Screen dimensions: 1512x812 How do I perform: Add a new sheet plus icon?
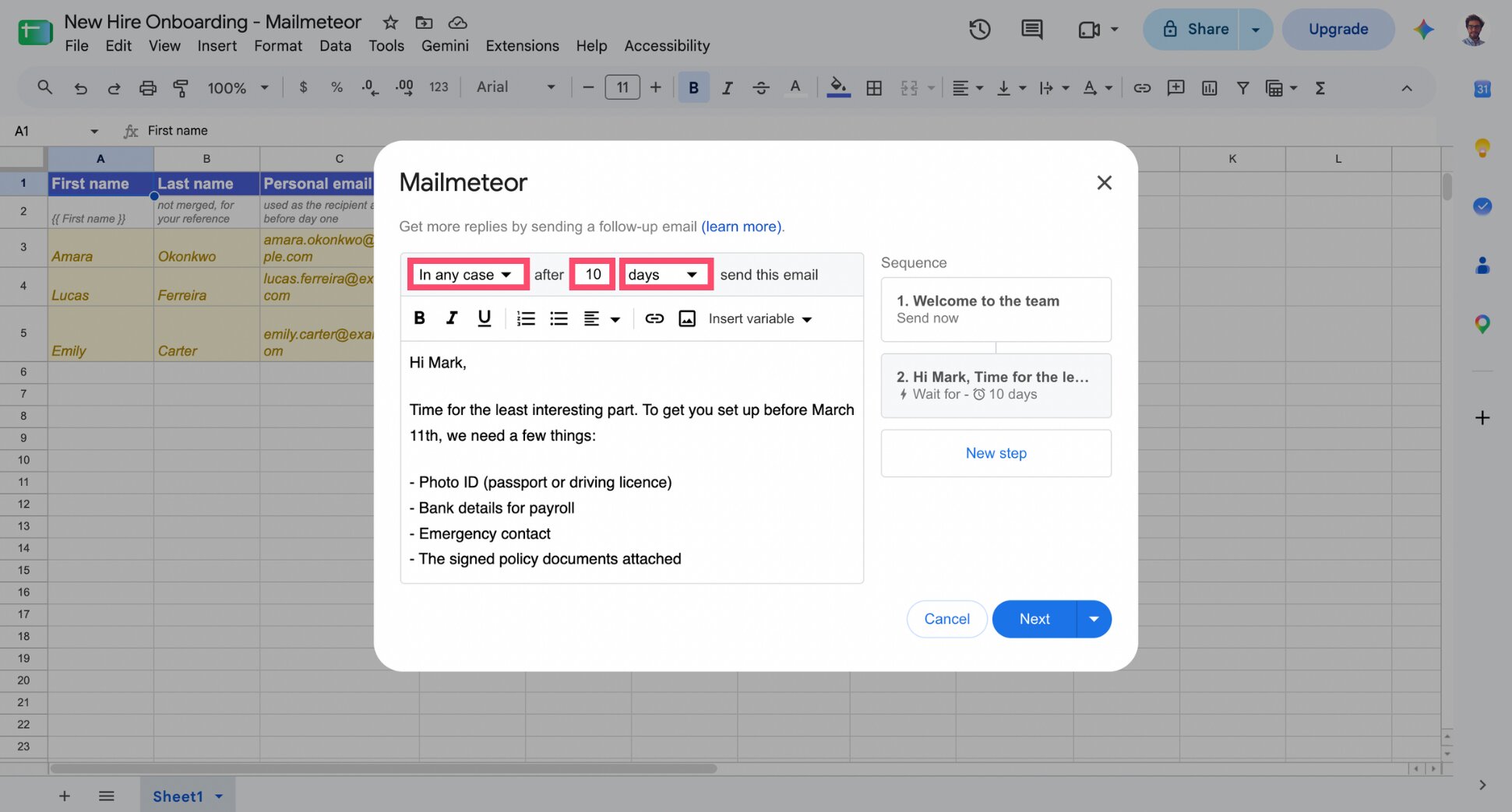click(x=65, y=796)
